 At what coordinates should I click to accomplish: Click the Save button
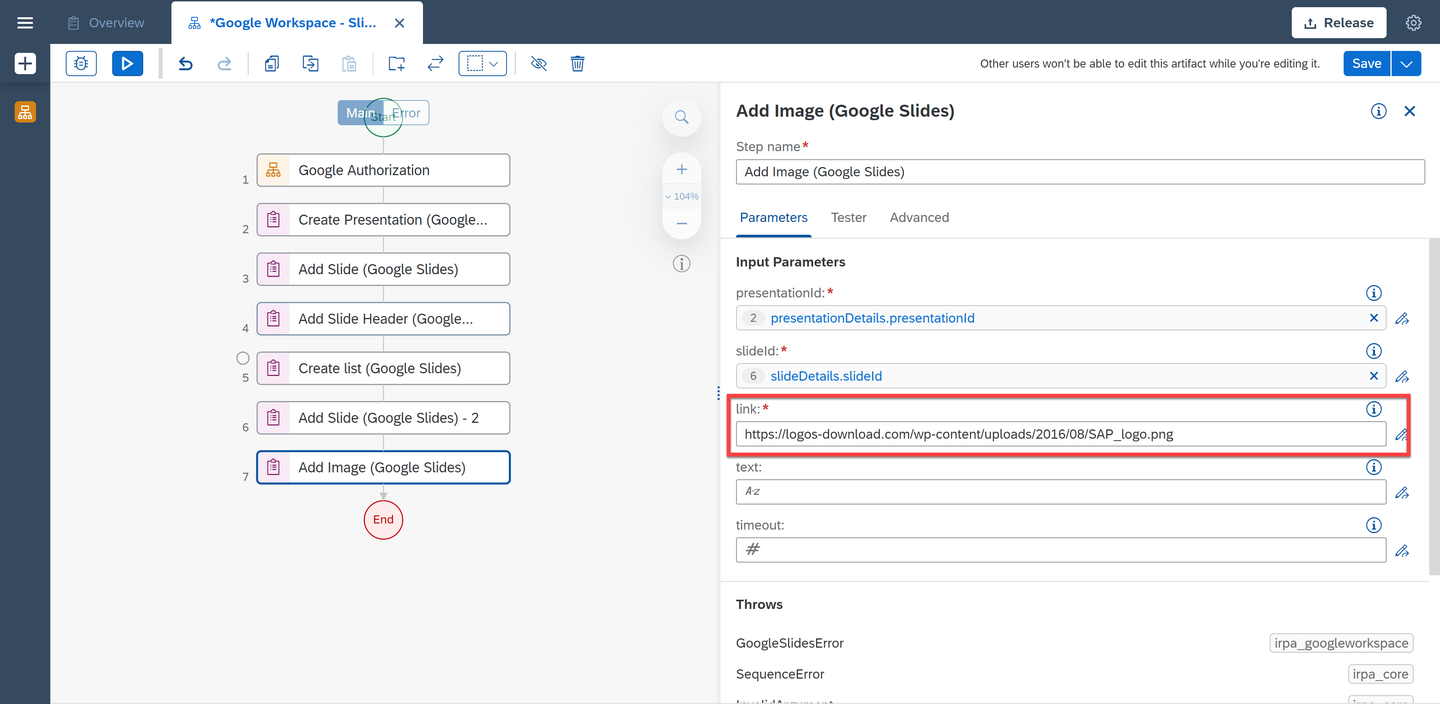click(x=1367, y=64)
